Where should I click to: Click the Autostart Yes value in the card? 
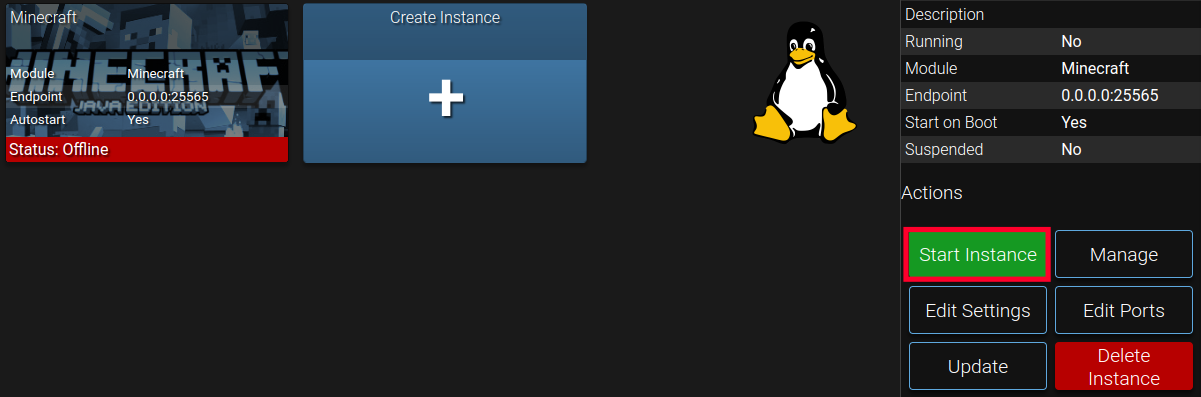pyautogui.click(x=138, y=119)
